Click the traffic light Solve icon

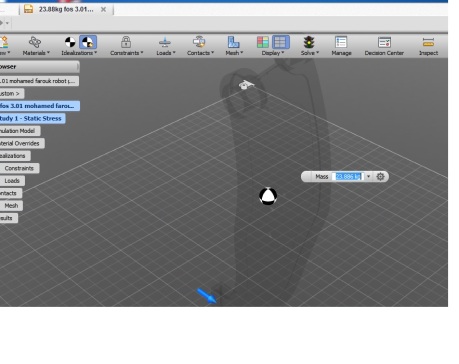click(309, 42)
